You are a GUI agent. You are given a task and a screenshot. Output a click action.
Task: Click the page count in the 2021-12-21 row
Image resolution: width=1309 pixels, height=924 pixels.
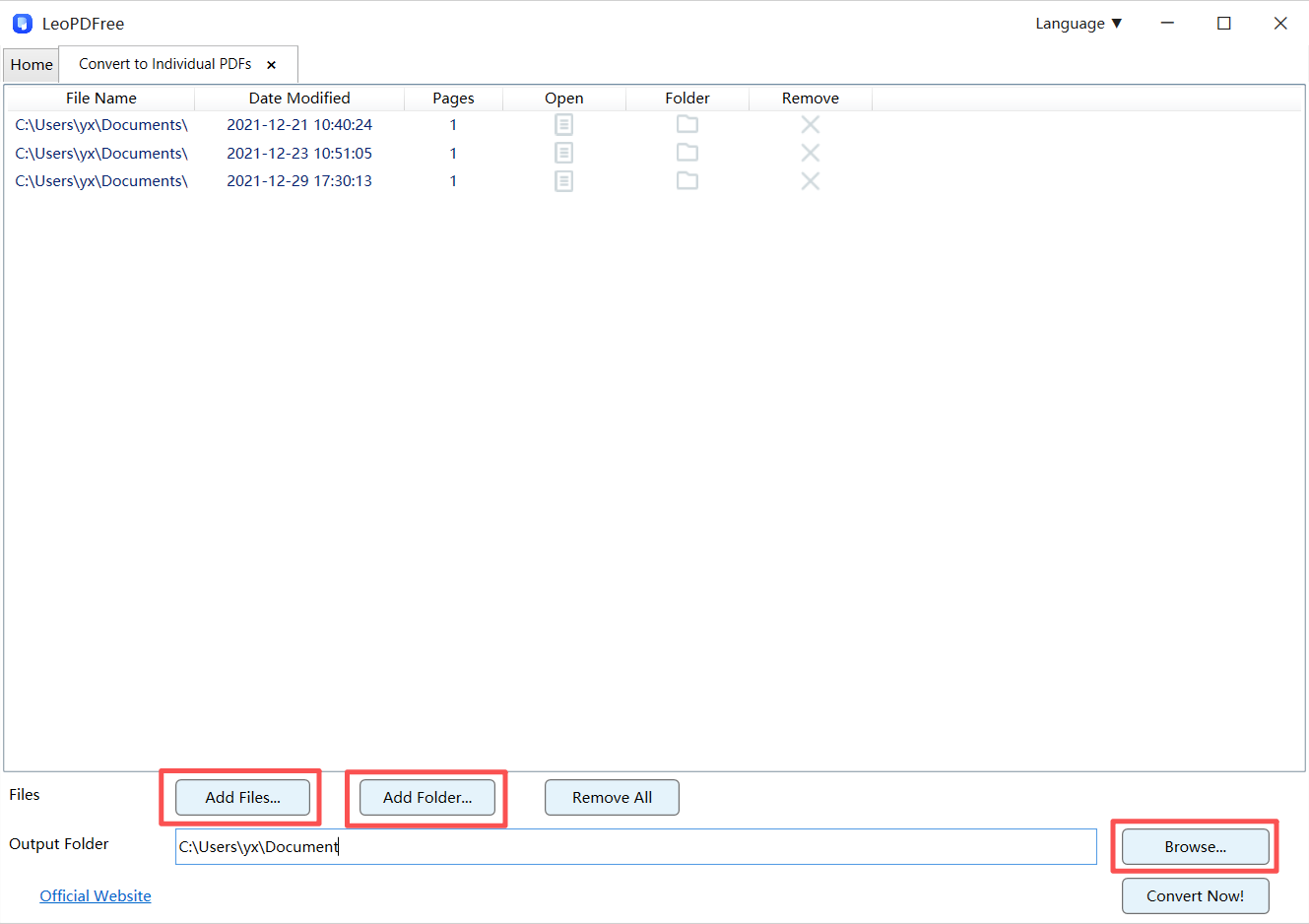point(453,125)
